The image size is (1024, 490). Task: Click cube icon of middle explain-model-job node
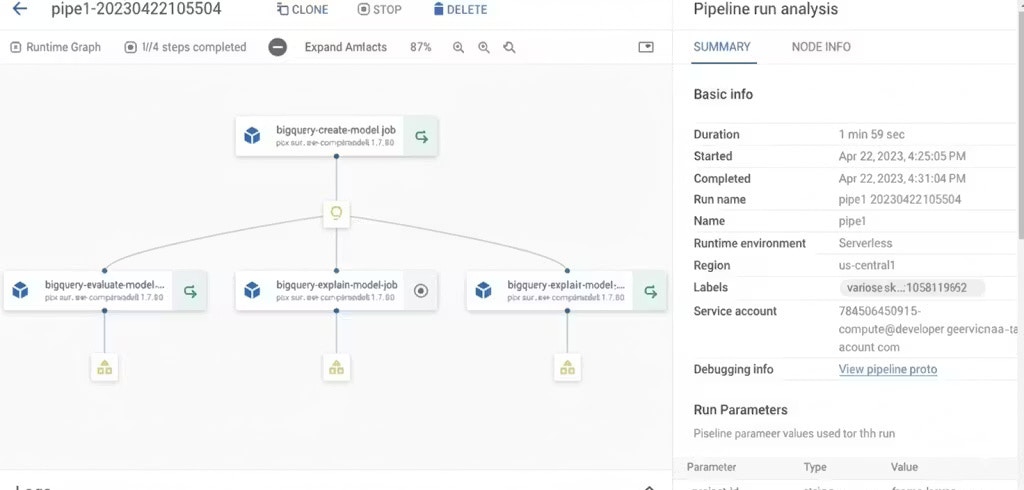252,291
